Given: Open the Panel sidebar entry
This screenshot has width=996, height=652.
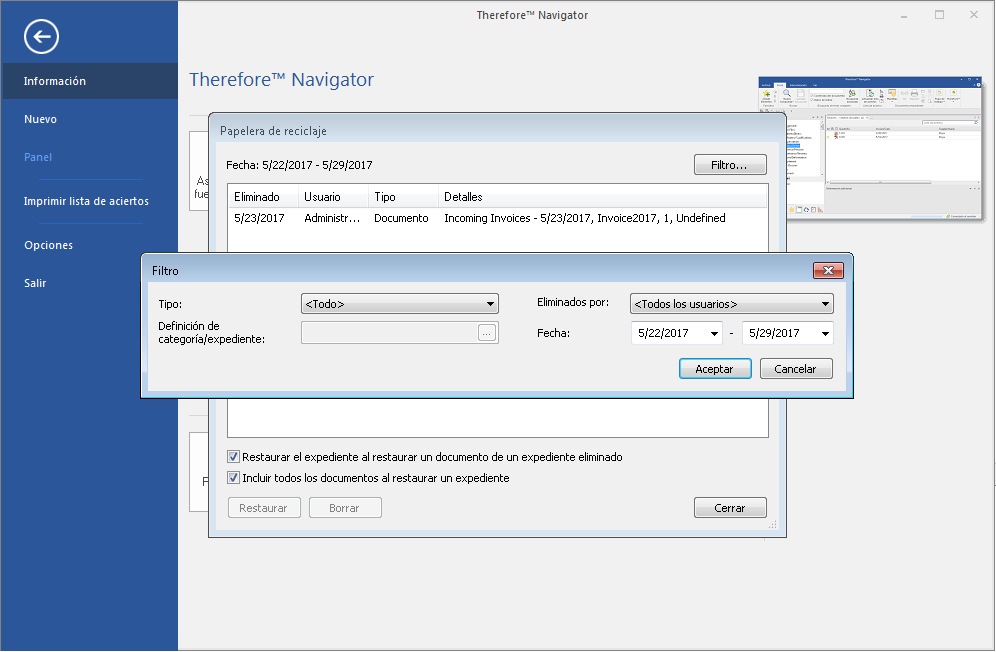Looking at the screenshot, I should point(37,157).
